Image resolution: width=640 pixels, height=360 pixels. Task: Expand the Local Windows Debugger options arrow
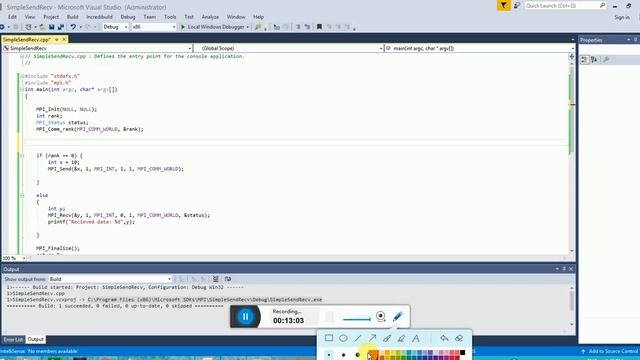[x=248, y=27]
